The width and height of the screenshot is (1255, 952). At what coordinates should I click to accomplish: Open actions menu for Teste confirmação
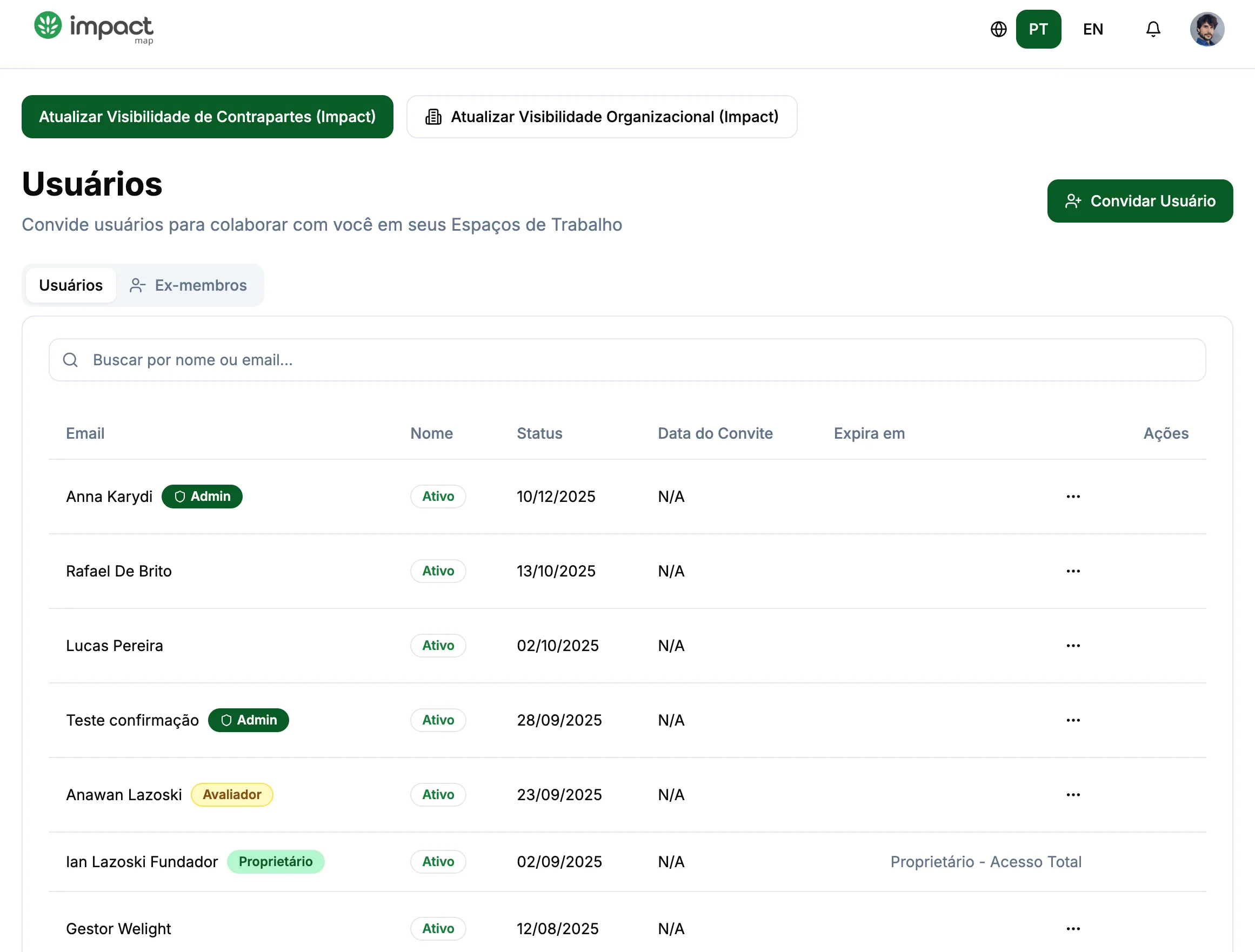coord(1072,720)
